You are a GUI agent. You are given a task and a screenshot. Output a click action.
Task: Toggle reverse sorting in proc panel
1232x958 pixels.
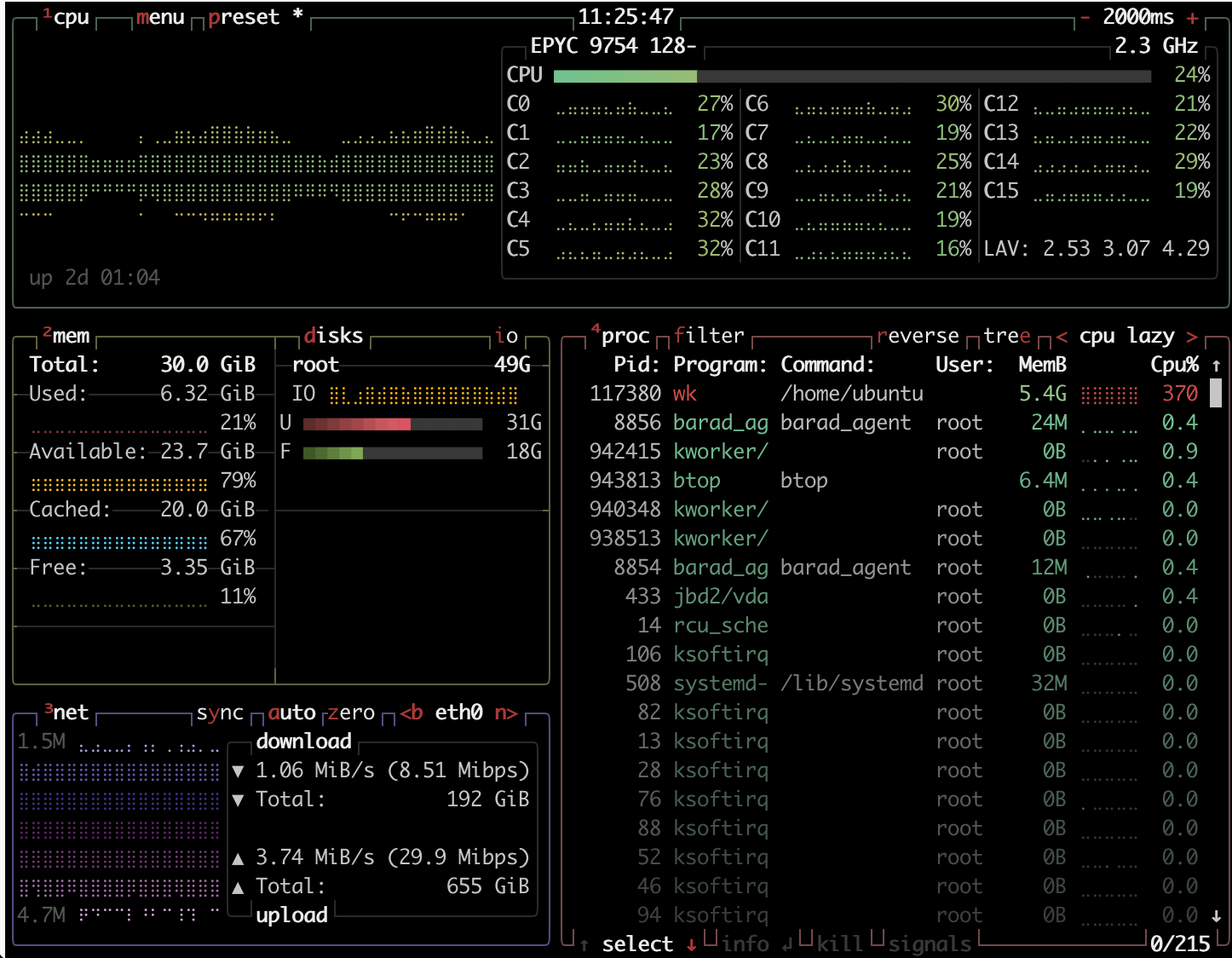tap(918, 336)
